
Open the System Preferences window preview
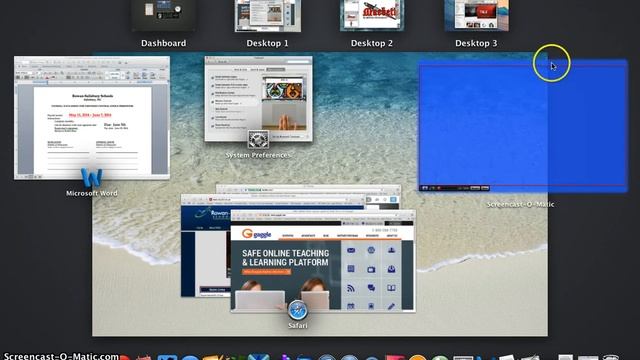(x=258, y=99)
